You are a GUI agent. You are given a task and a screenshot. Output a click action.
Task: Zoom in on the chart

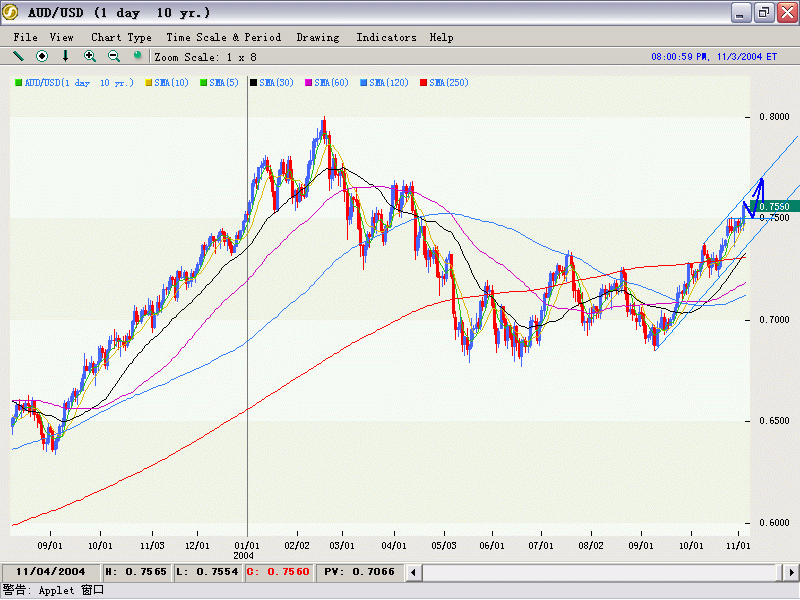[x=90, y=56]
